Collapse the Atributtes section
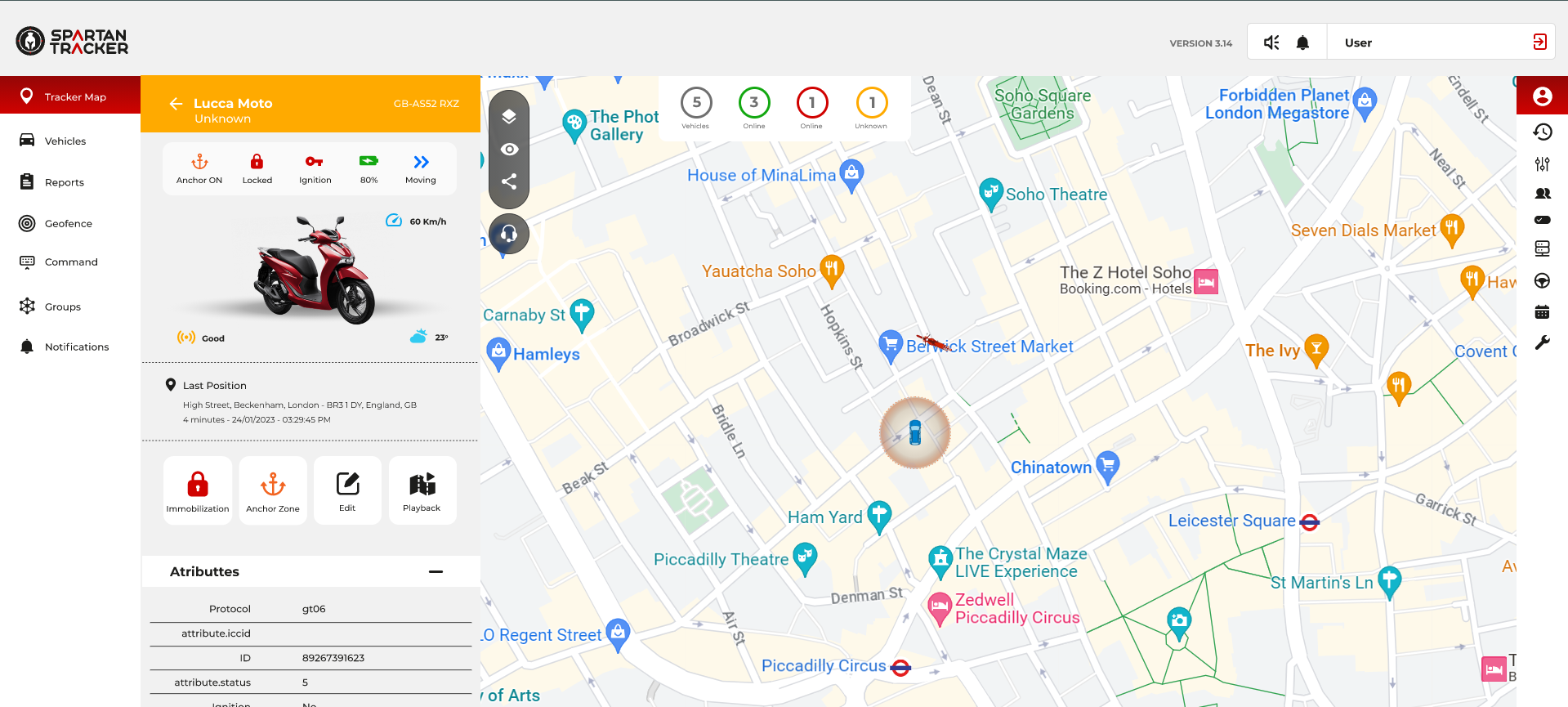 pos(436,571)
